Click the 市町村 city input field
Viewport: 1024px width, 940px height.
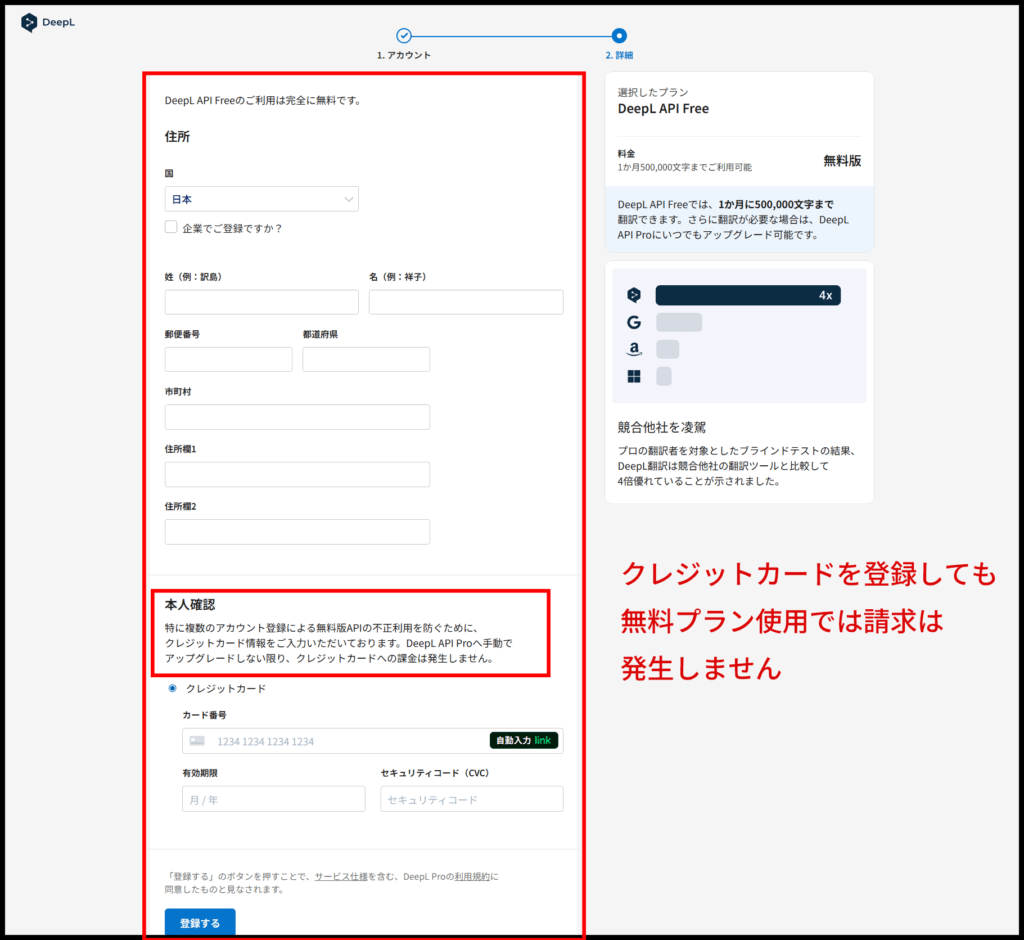tap(297, 417)
